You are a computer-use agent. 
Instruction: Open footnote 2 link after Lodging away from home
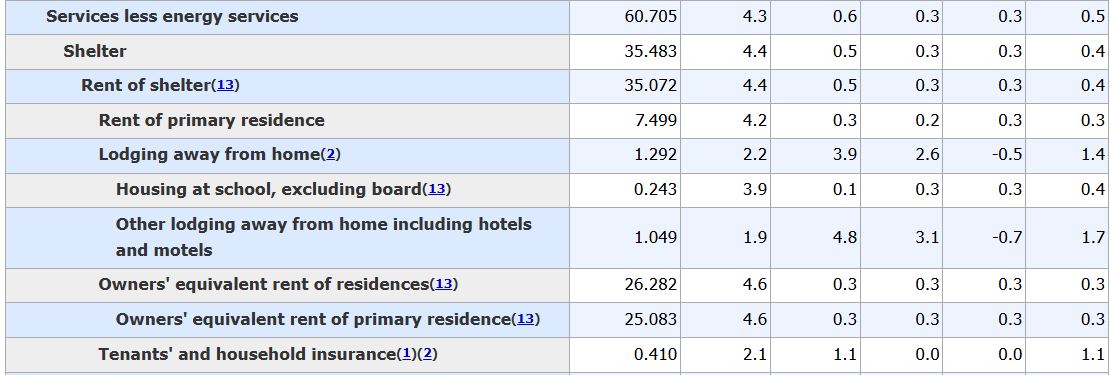pos(330,155)
